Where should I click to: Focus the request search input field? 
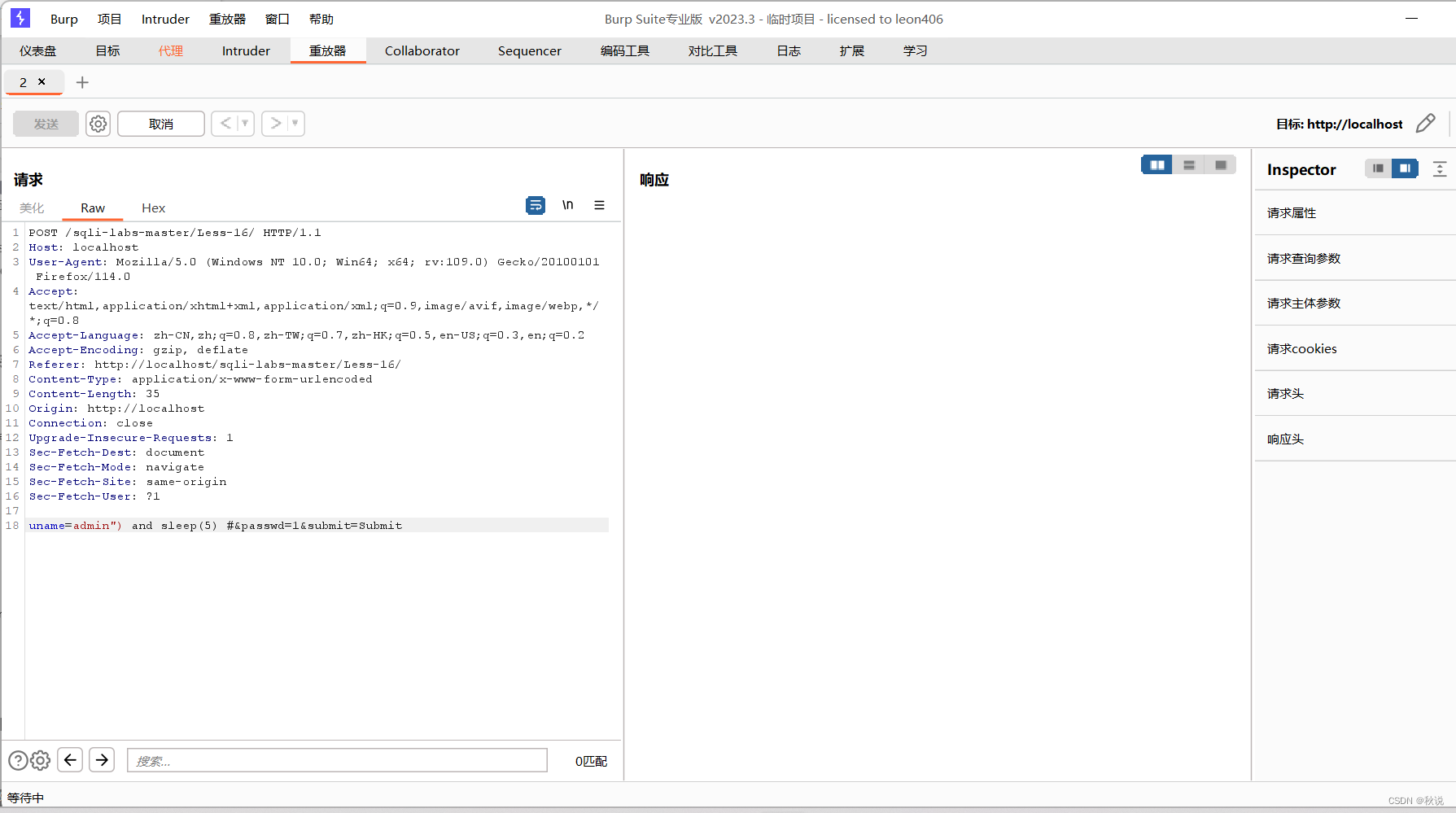(337, 760)
